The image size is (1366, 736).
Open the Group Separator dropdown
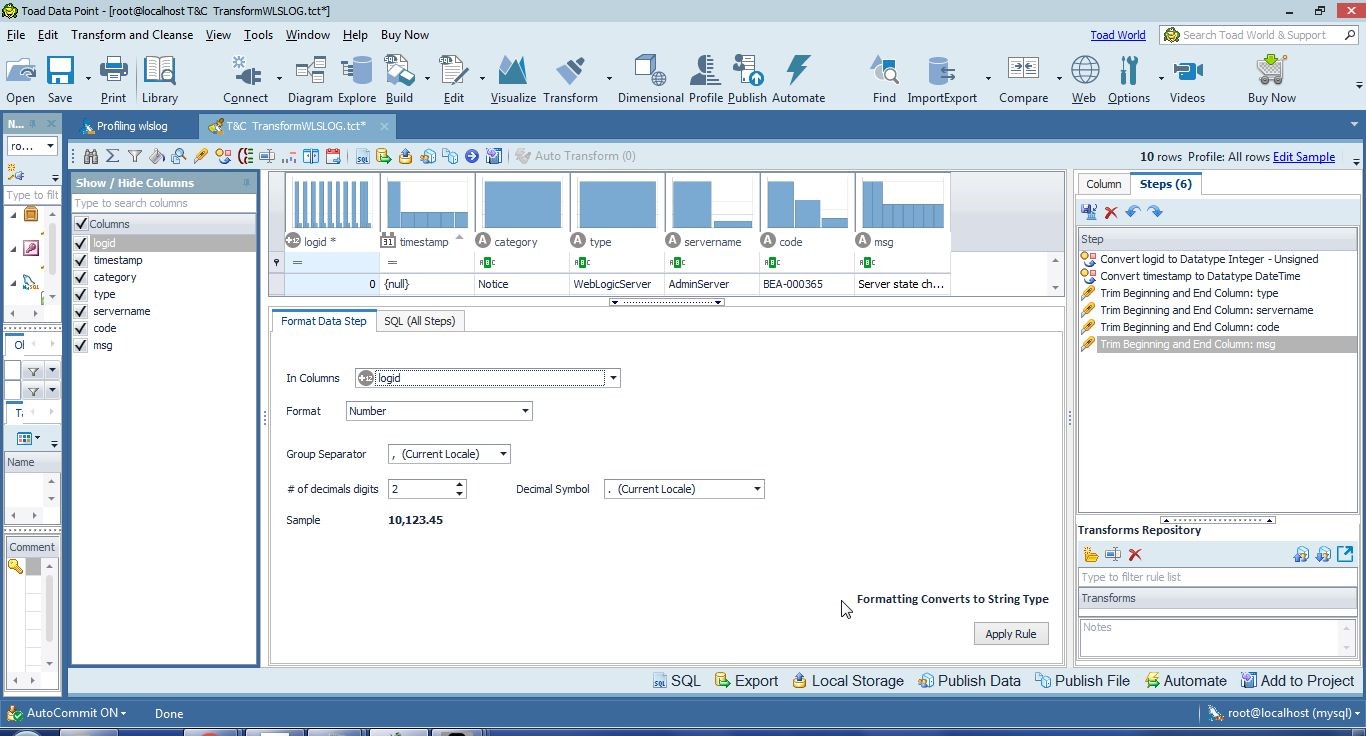pyautogui.click(x=503, y=454)
